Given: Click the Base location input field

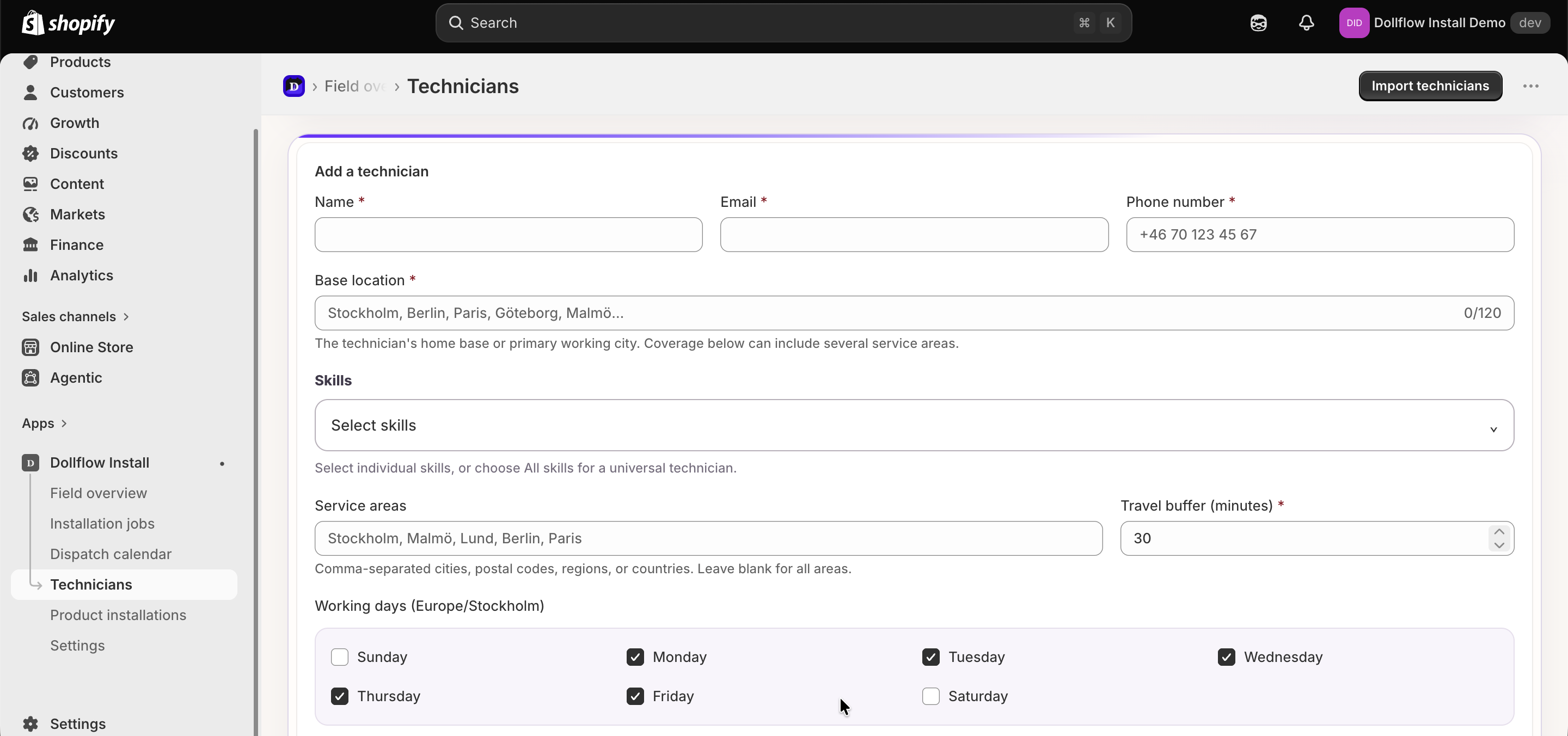Looking at the screenshot, I should click(914, 313).
